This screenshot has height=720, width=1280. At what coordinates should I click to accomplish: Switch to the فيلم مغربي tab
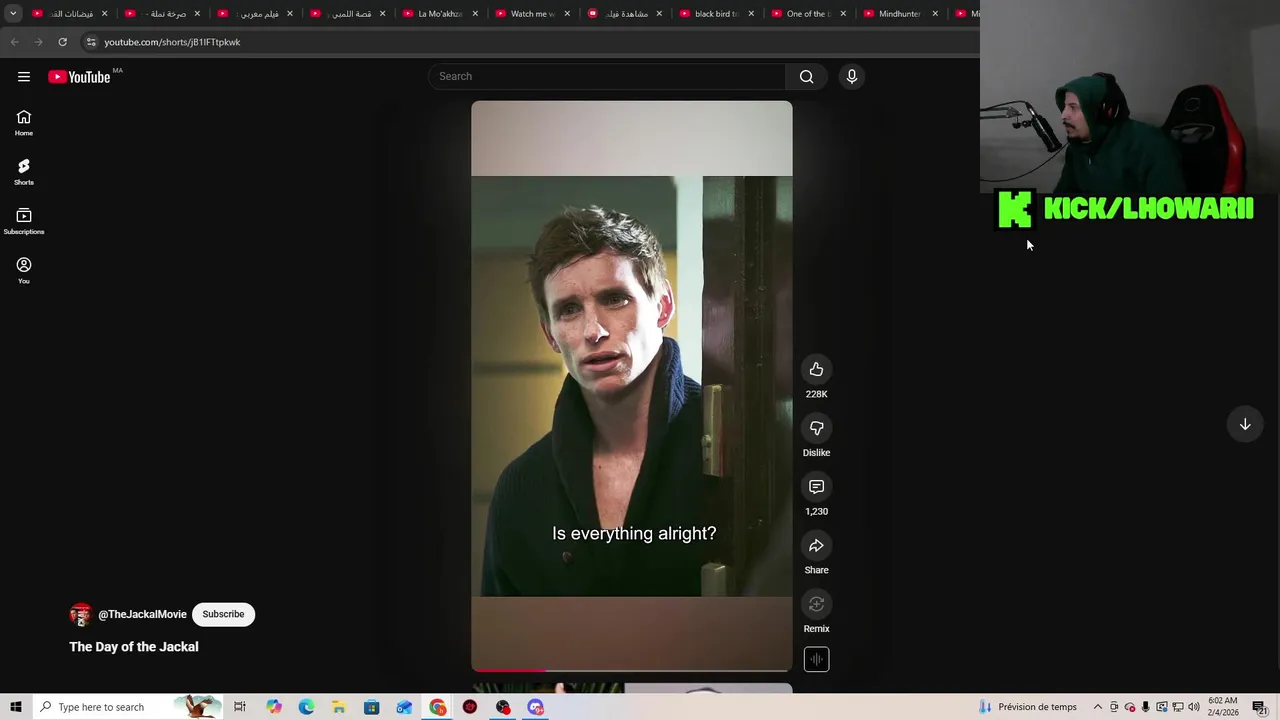point(256,14)
